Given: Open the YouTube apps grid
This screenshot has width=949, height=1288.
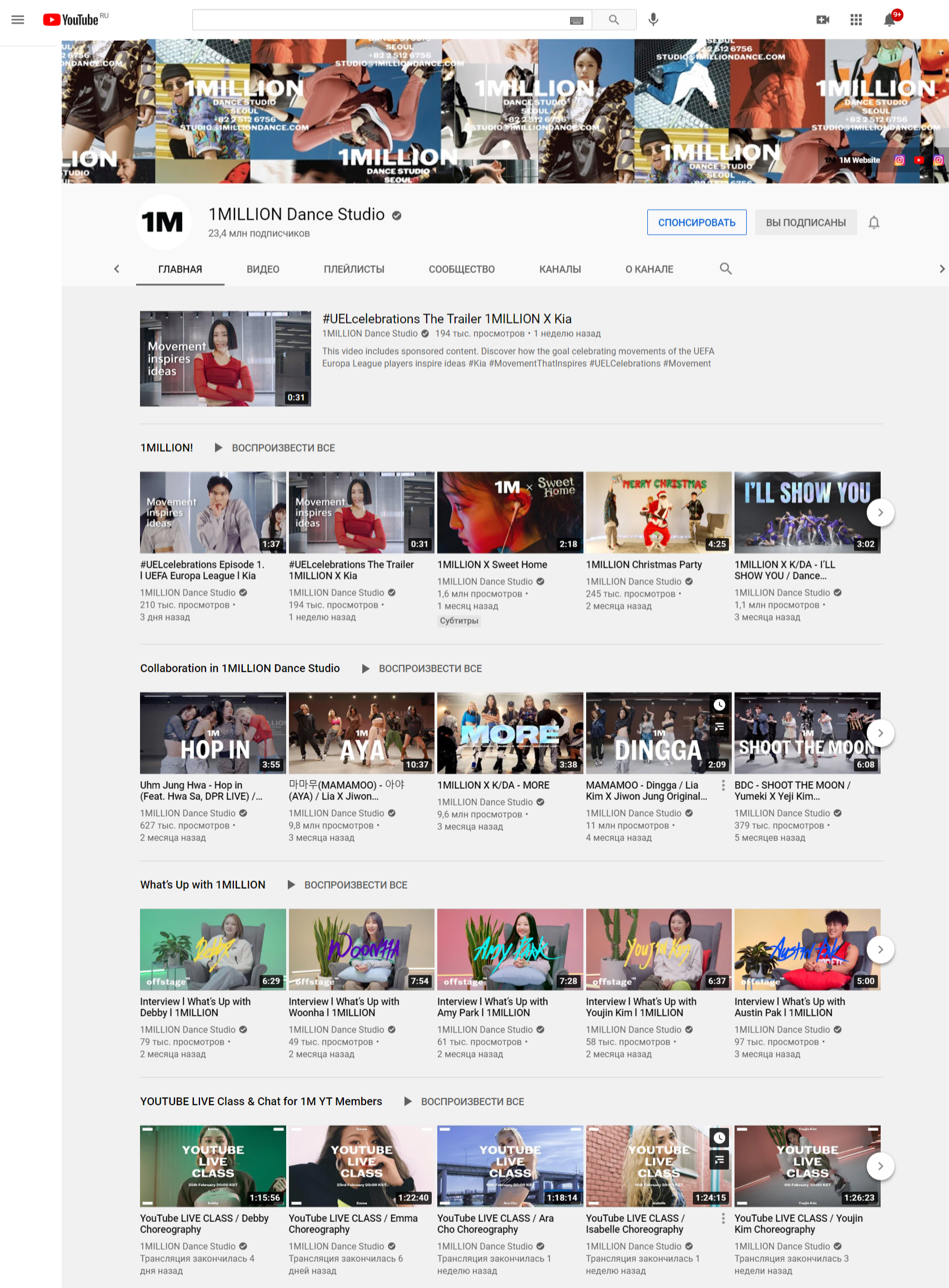Looking at the screenshot, I should [856, 19].
